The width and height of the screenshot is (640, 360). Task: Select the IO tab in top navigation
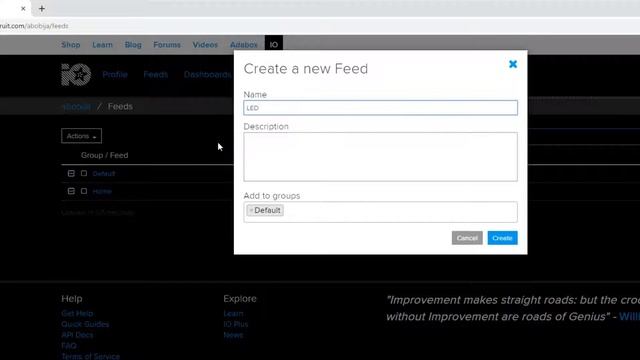tap(273, 44)
